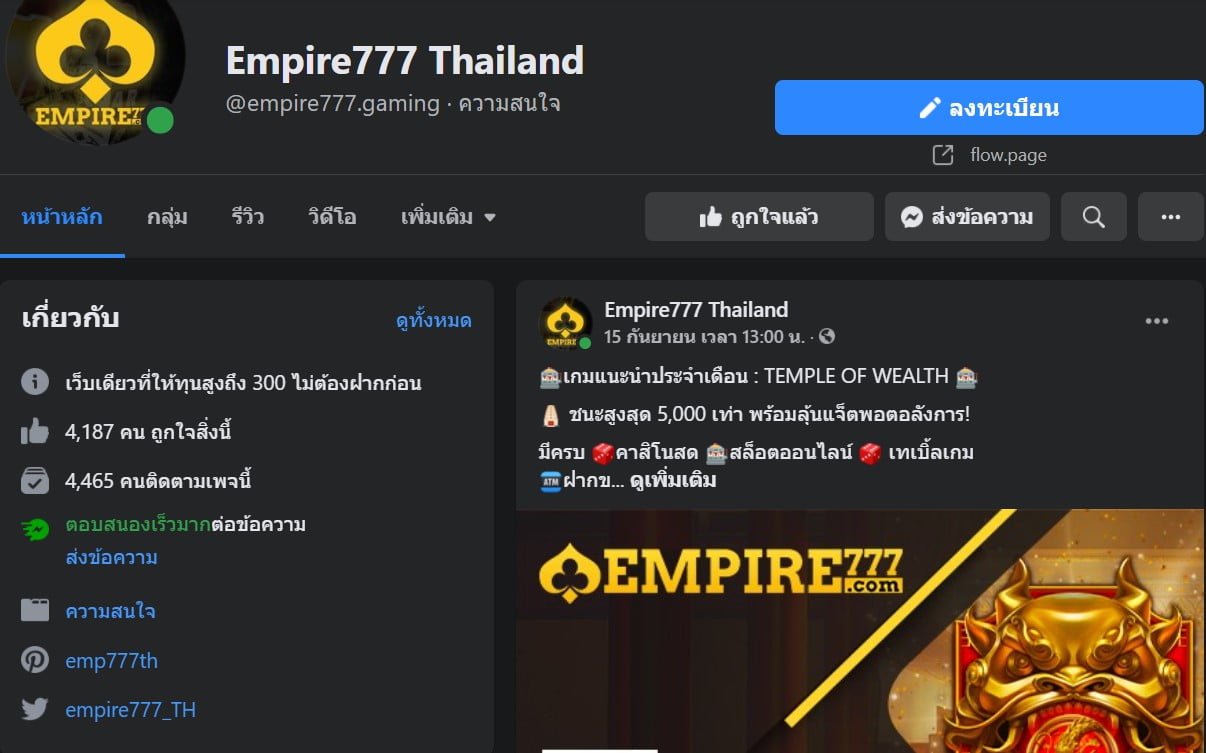The width and height of the screenshot is (1206, 753).
Task: Click the blue ลงทะเบียน sign-up button
Action: [989, 108]
